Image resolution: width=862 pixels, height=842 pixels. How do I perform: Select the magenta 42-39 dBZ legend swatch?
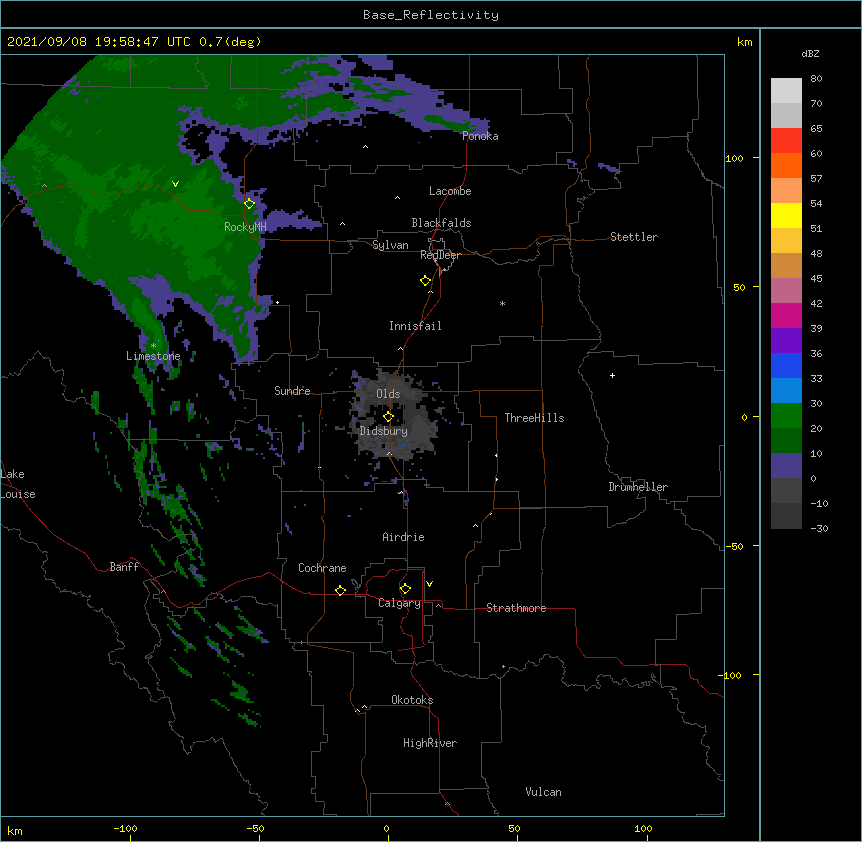(786, 315)
